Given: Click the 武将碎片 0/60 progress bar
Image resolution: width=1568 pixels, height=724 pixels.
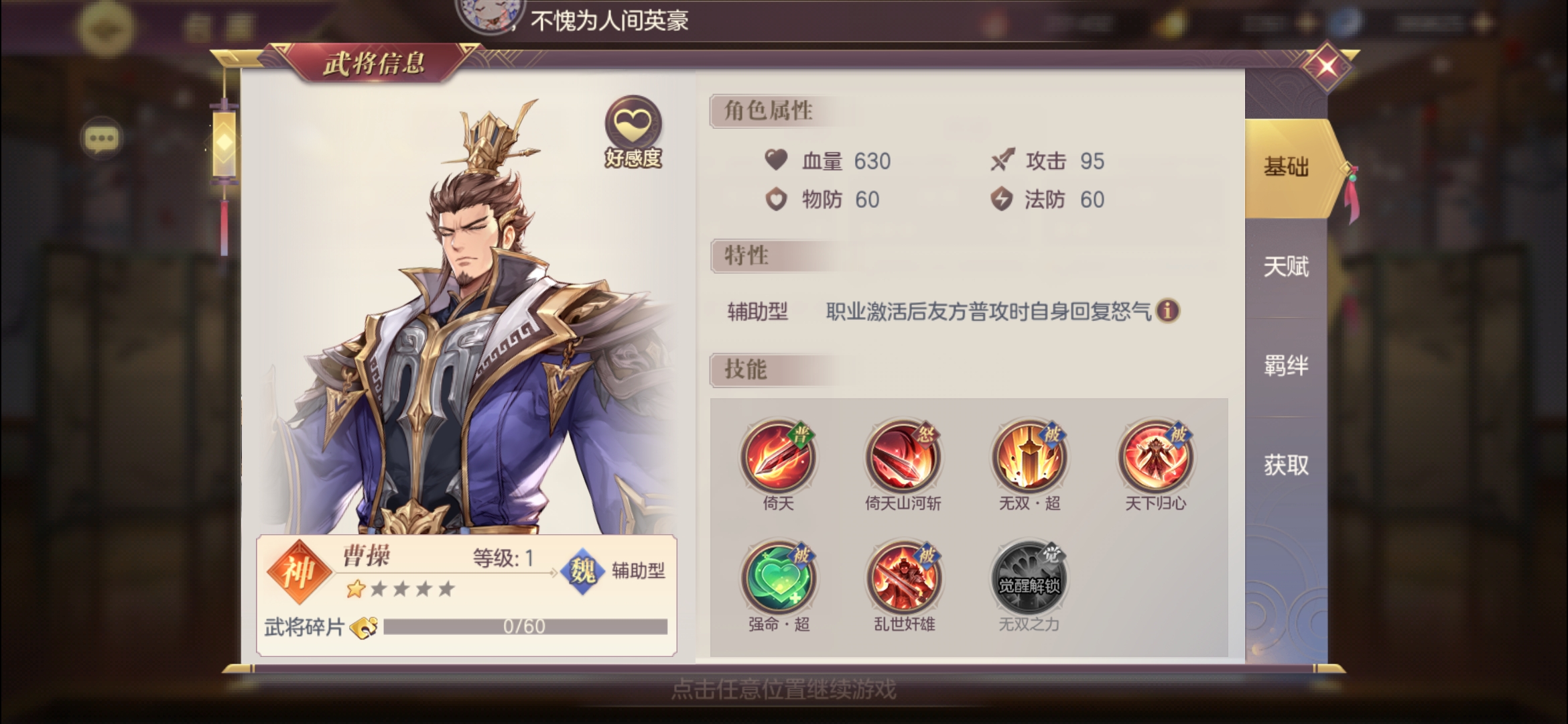Looking at the screenshot, I should (525, 627).
